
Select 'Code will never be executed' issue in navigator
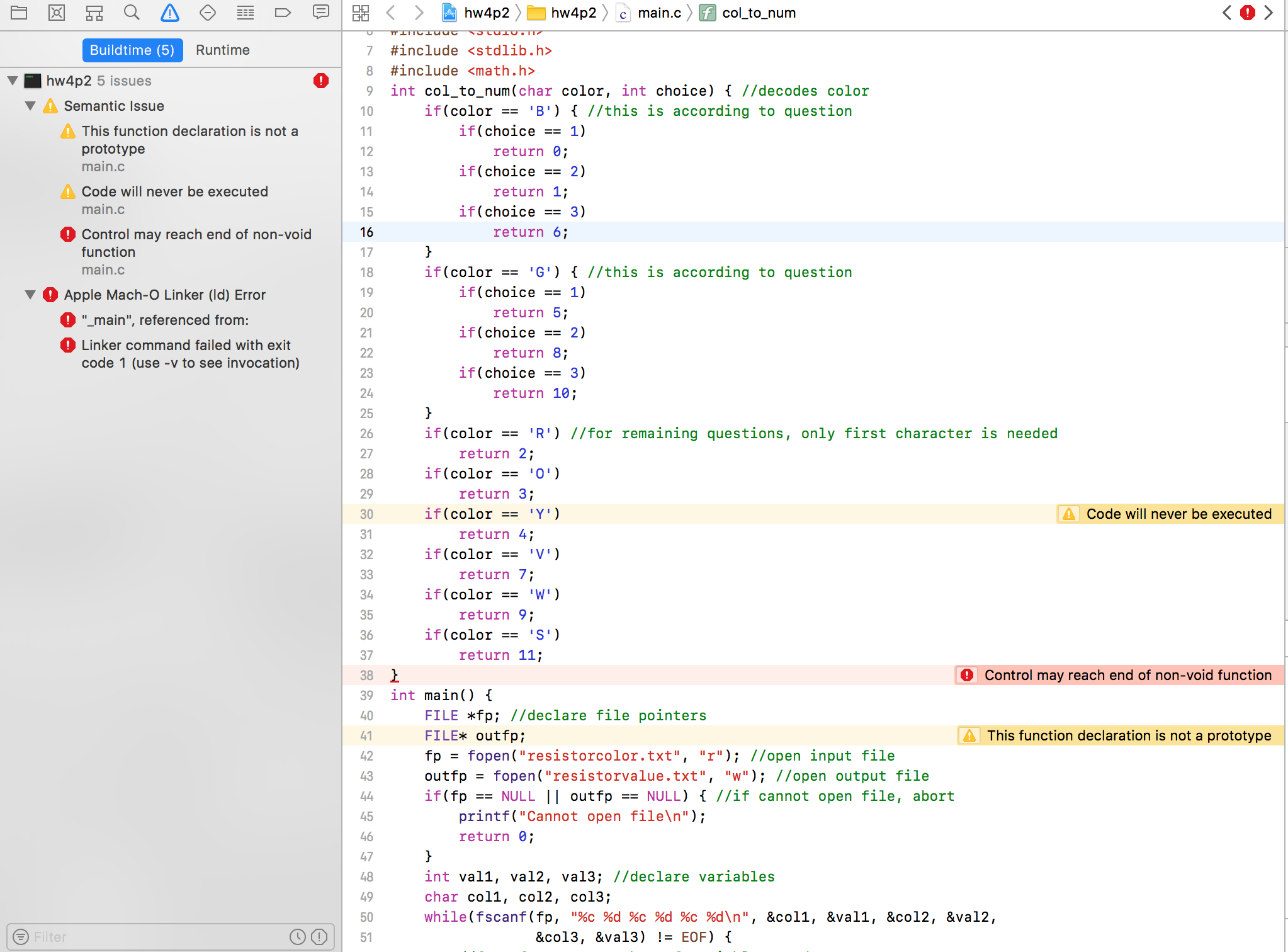(175, 200)
